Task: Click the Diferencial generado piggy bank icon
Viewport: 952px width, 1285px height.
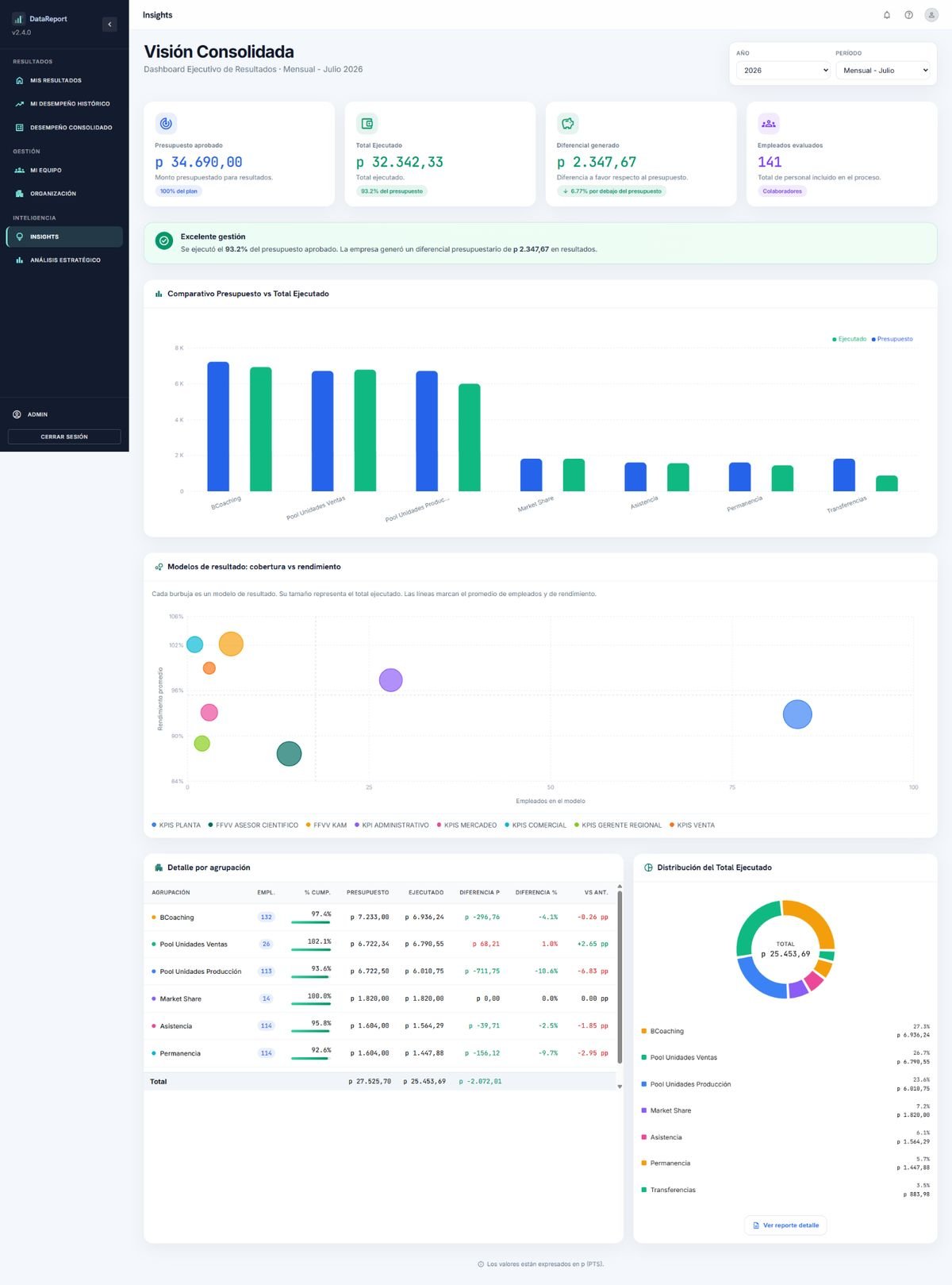Action: pos(567,124)
